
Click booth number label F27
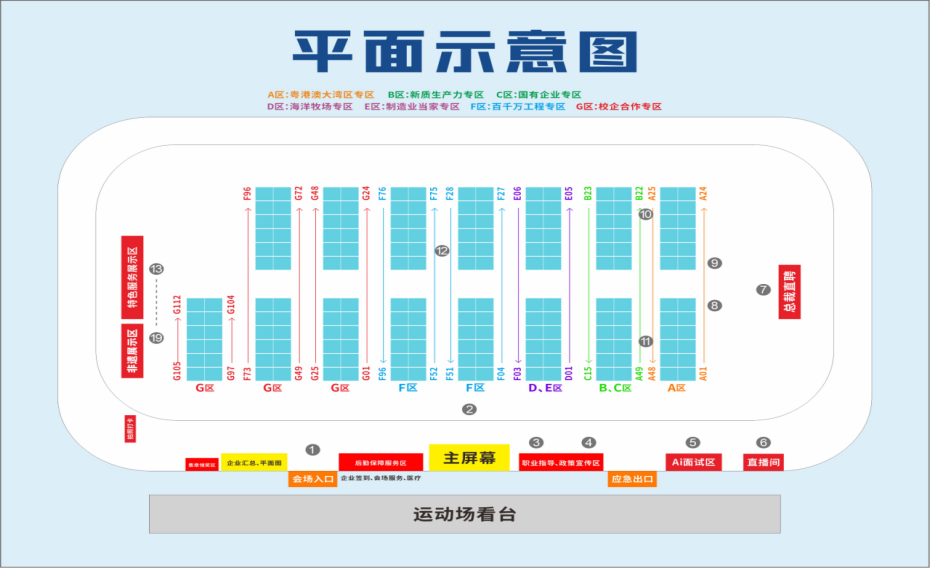(x=501, y=193)
